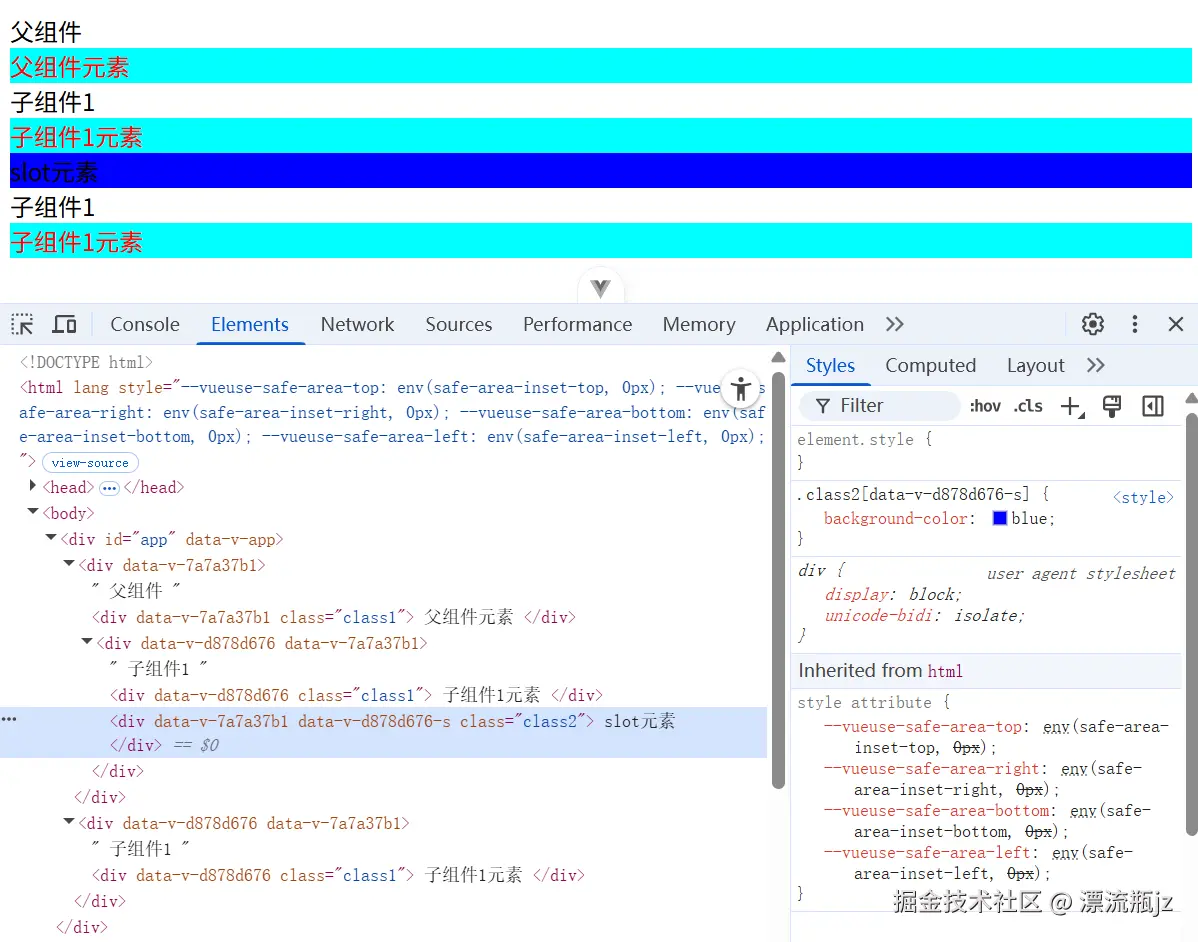Click the computed styles sidebar toggle icon

pyautogui.click(x=1152, y=405)
